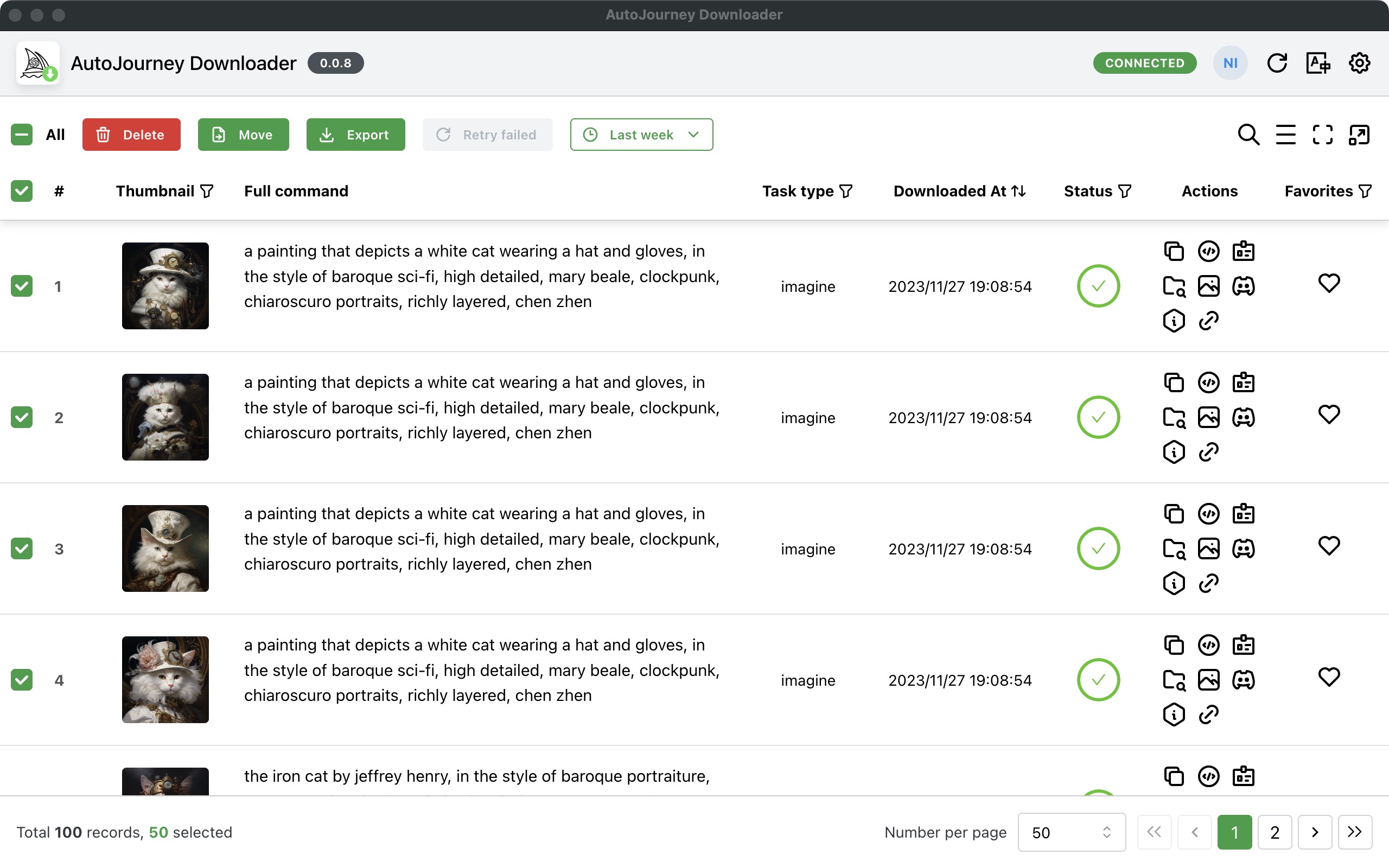Sort by Downloaded At column
This screenshot has height=868, width=1389.
(x=1018, y=191)
